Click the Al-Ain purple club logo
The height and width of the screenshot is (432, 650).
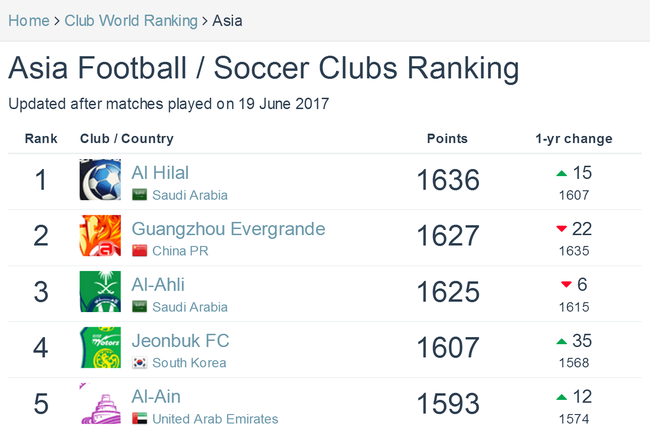click(100, 403)
